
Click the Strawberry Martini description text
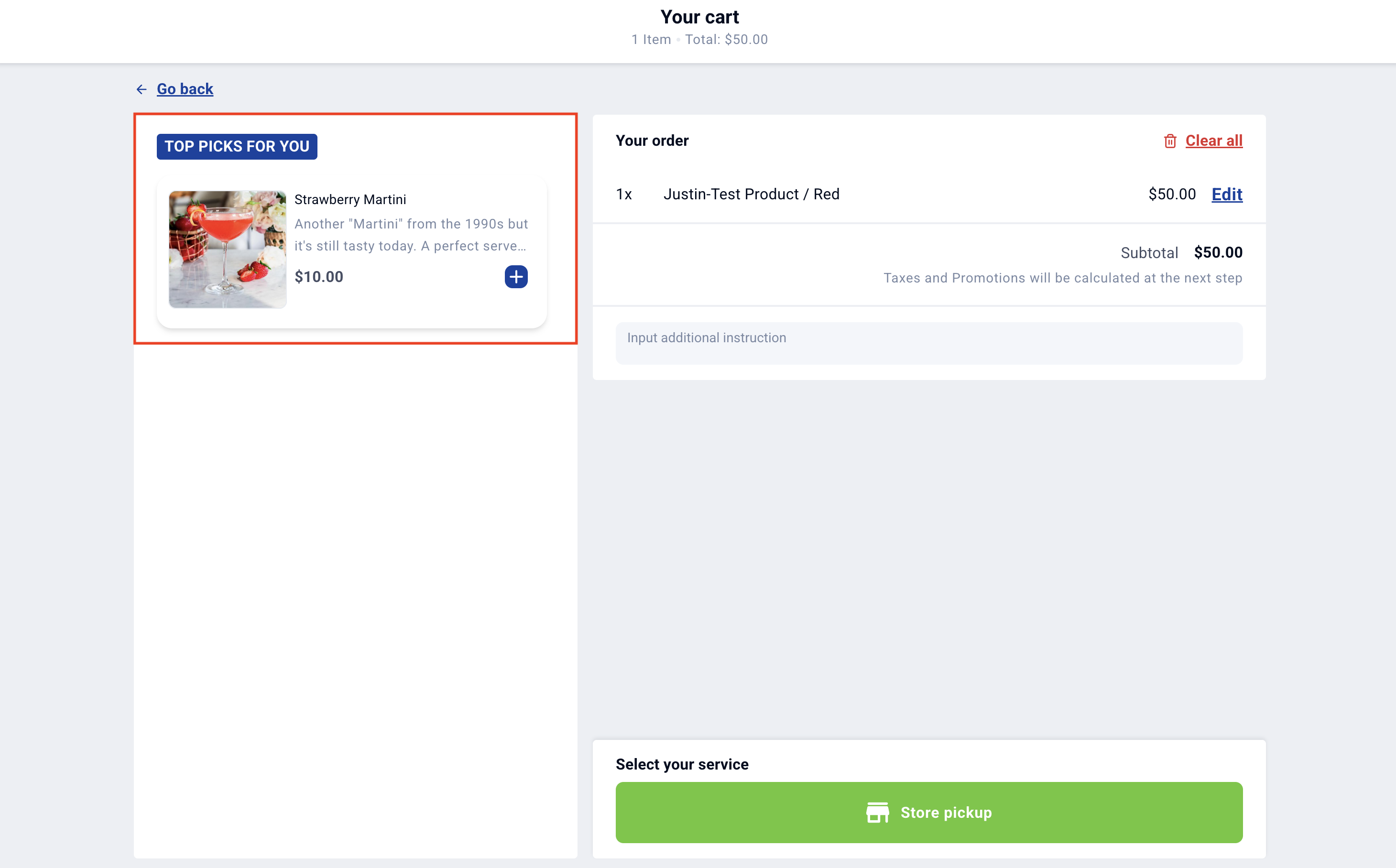[x=411, y=235]
